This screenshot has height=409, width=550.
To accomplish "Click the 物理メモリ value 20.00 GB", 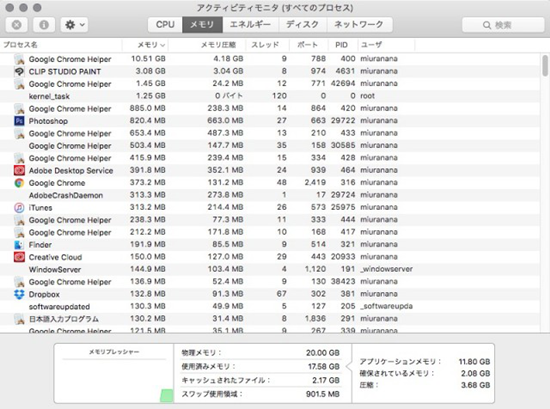I will [323, 353].
